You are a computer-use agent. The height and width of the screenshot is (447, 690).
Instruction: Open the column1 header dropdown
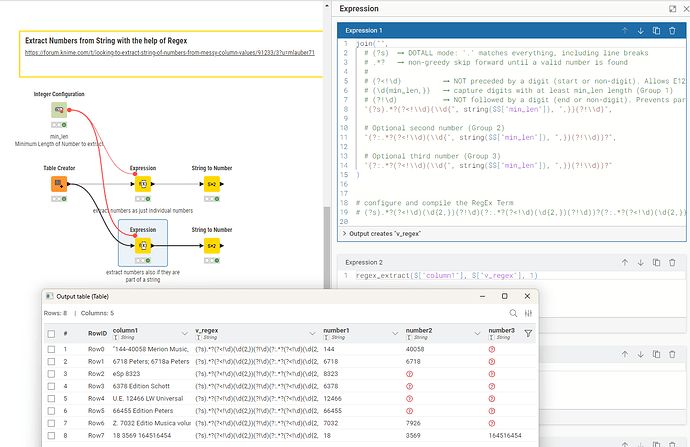pos(183,333)
